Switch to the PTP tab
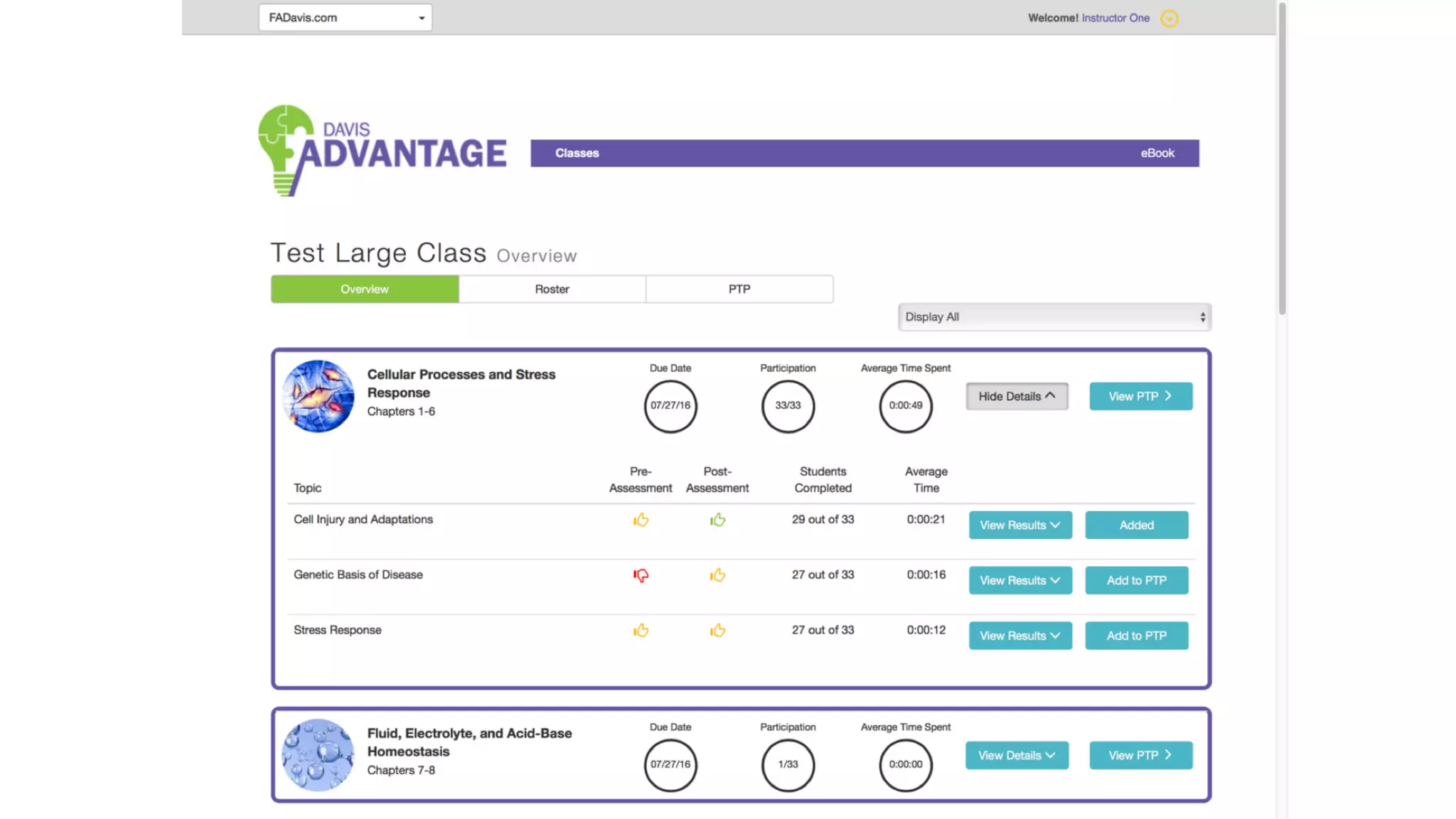This screenshot has height=819, width=1456. 739,289
